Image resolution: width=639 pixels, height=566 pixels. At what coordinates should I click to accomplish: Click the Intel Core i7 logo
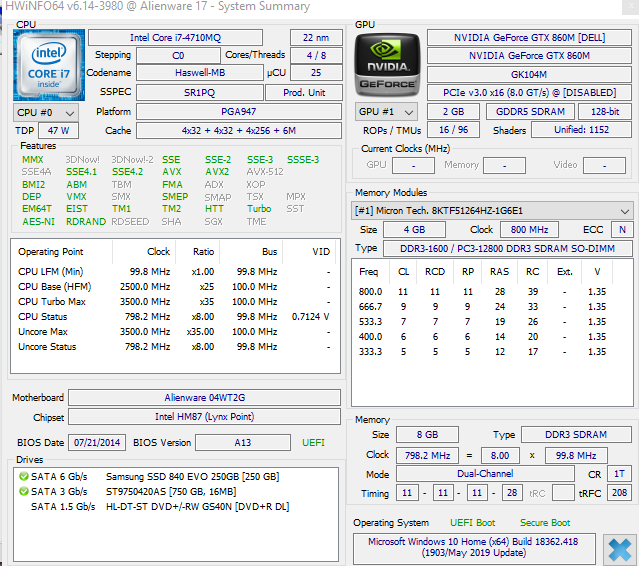pyautogui.click(x=48, y=64)
